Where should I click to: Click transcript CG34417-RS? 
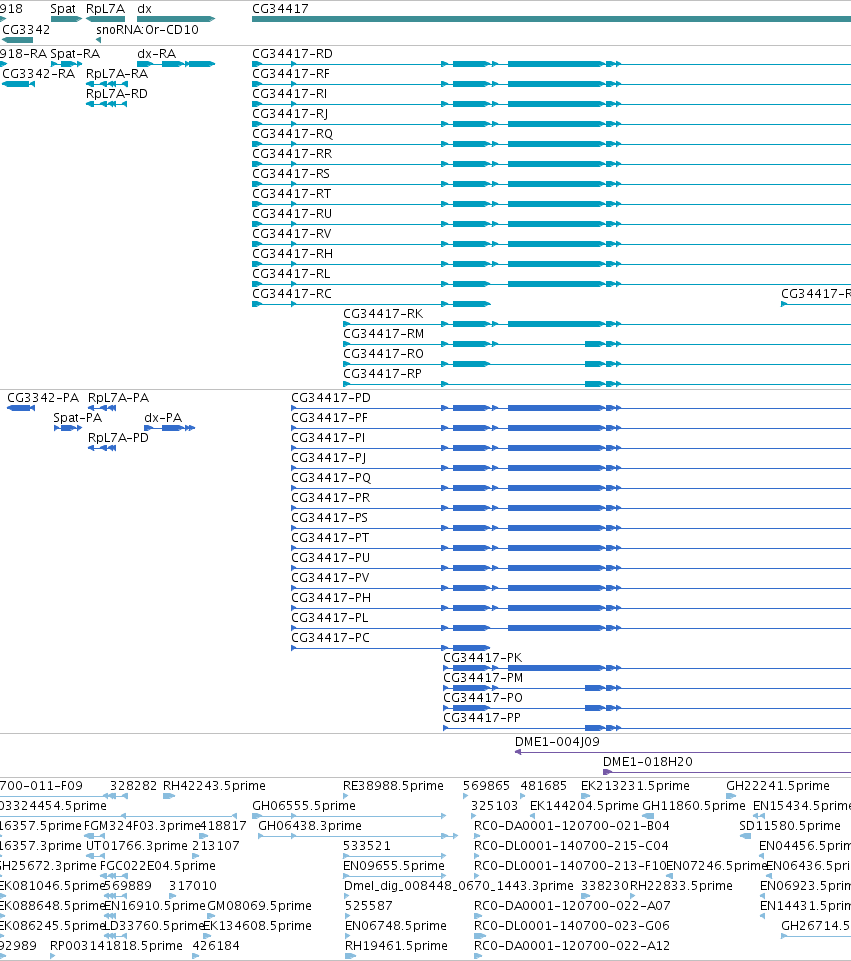(291, 174)
